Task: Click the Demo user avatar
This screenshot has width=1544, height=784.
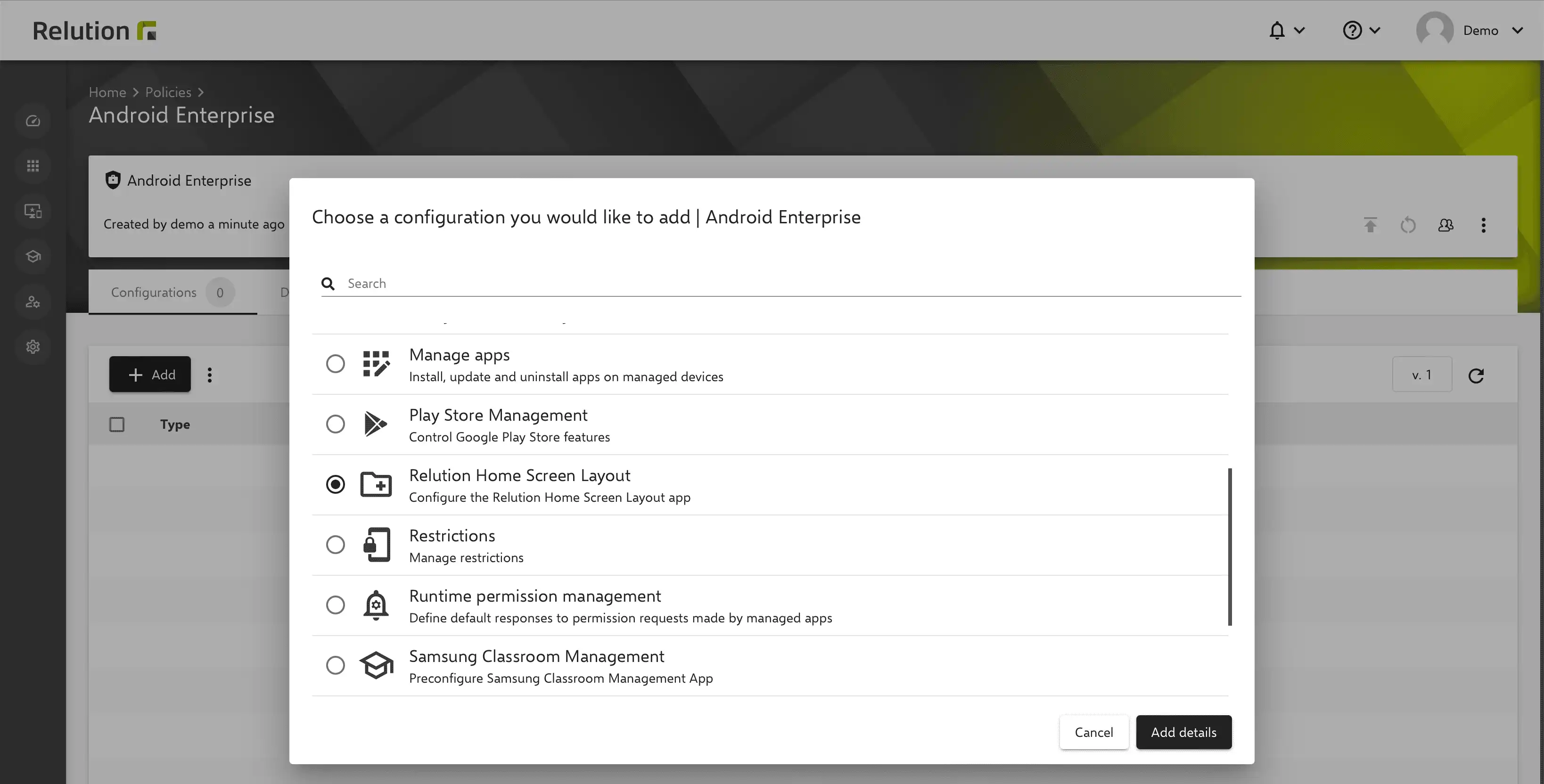Action: click(1434, 29)
